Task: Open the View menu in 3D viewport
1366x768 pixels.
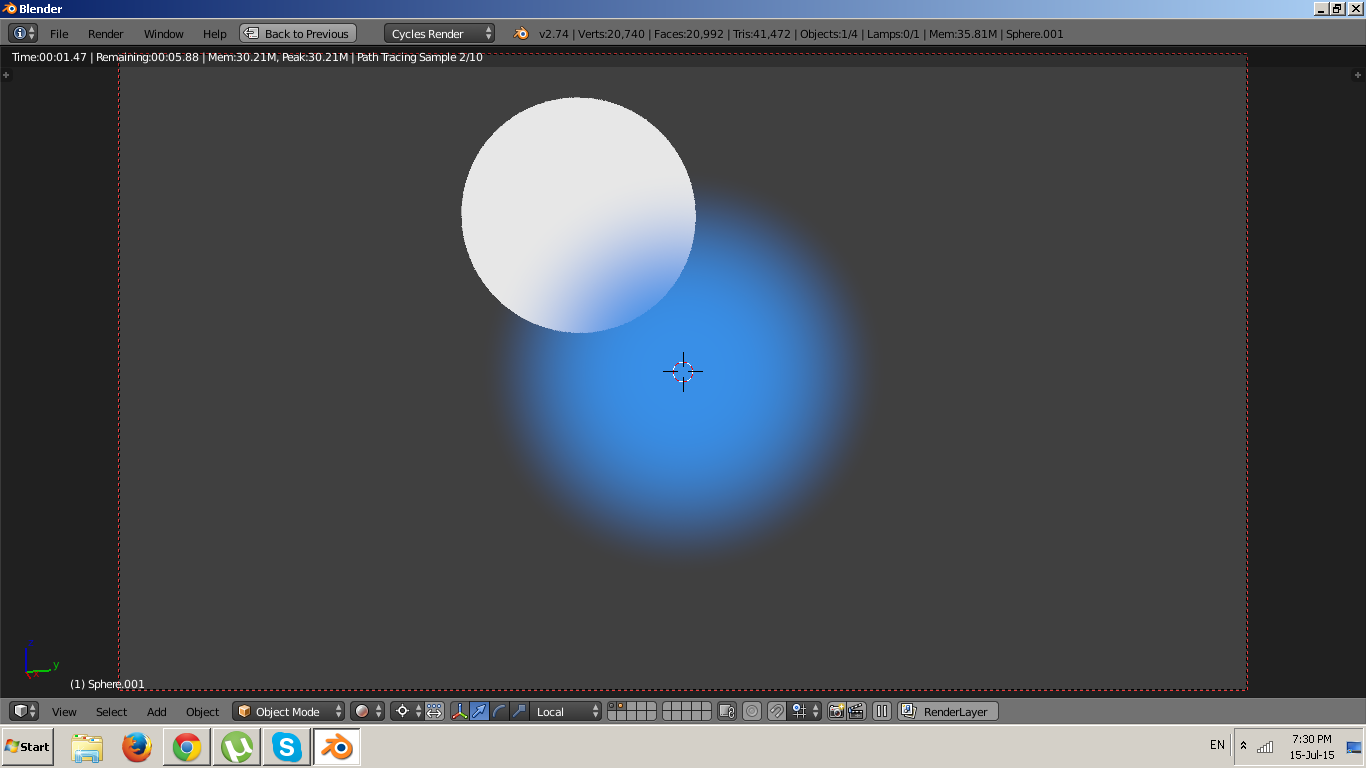Action: (64, 712)
